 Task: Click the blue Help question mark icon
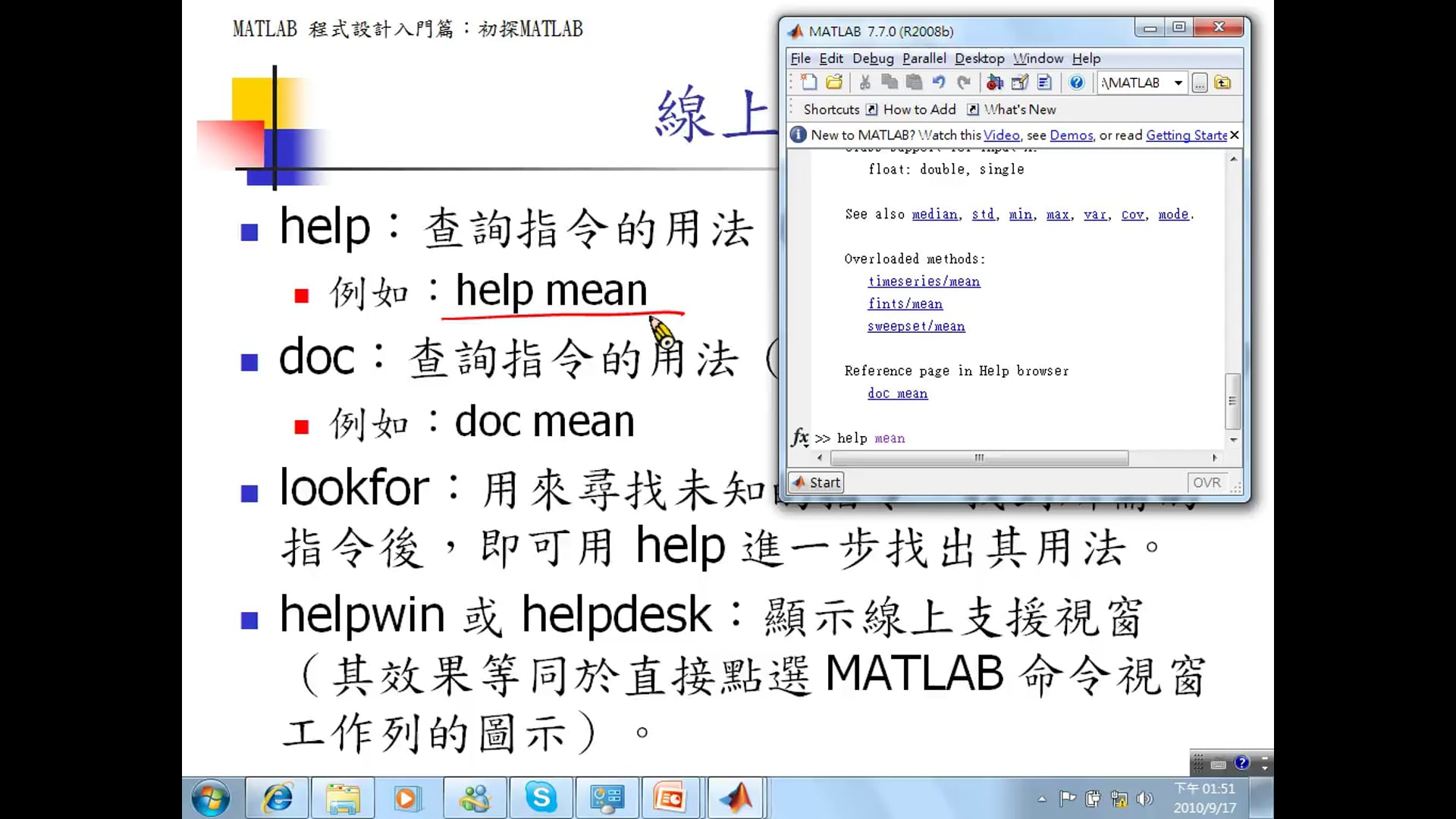click(x=1076, y=83)
